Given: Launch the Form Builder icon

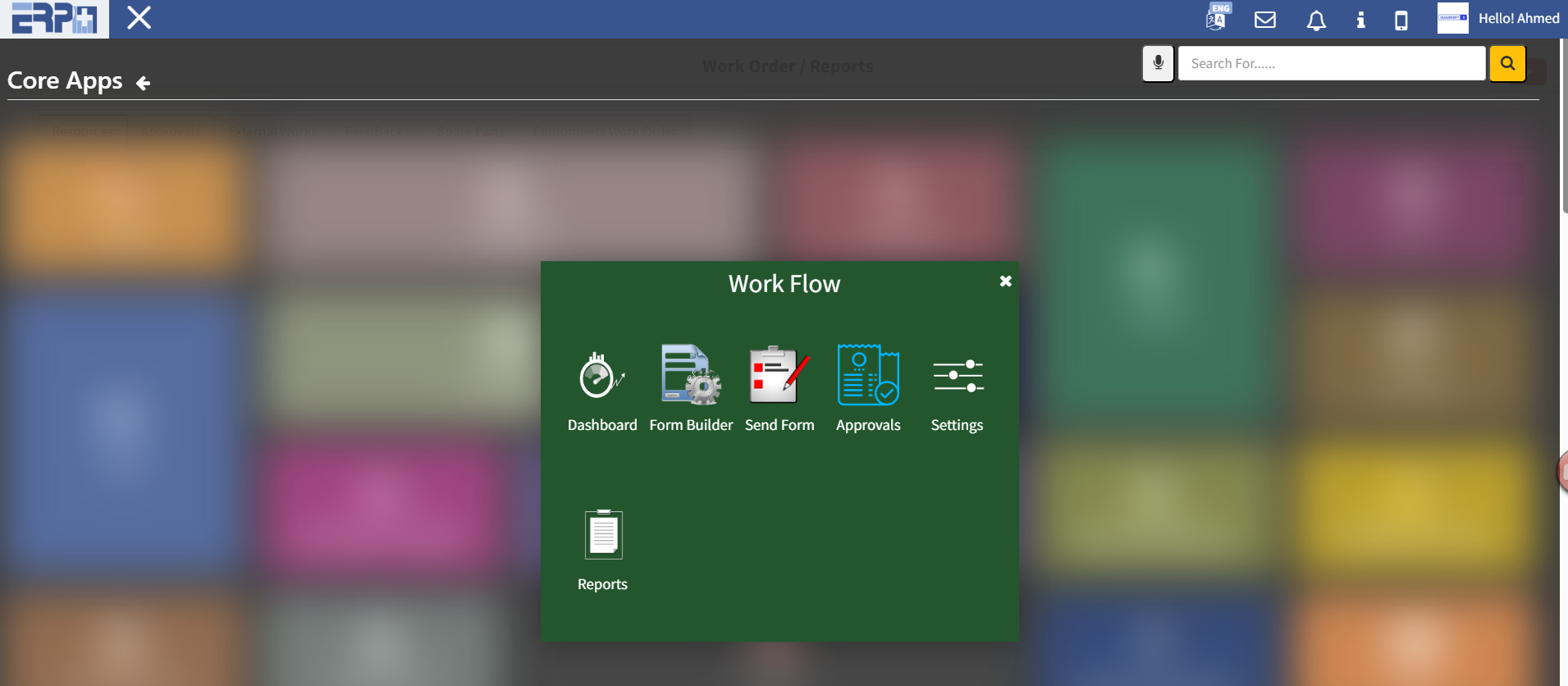Looking at the screenshot, I should click(691, 376).
